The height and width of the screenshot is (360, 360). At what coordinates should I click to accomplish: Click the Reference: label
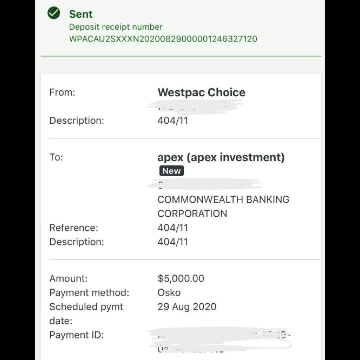coord(74,228)
